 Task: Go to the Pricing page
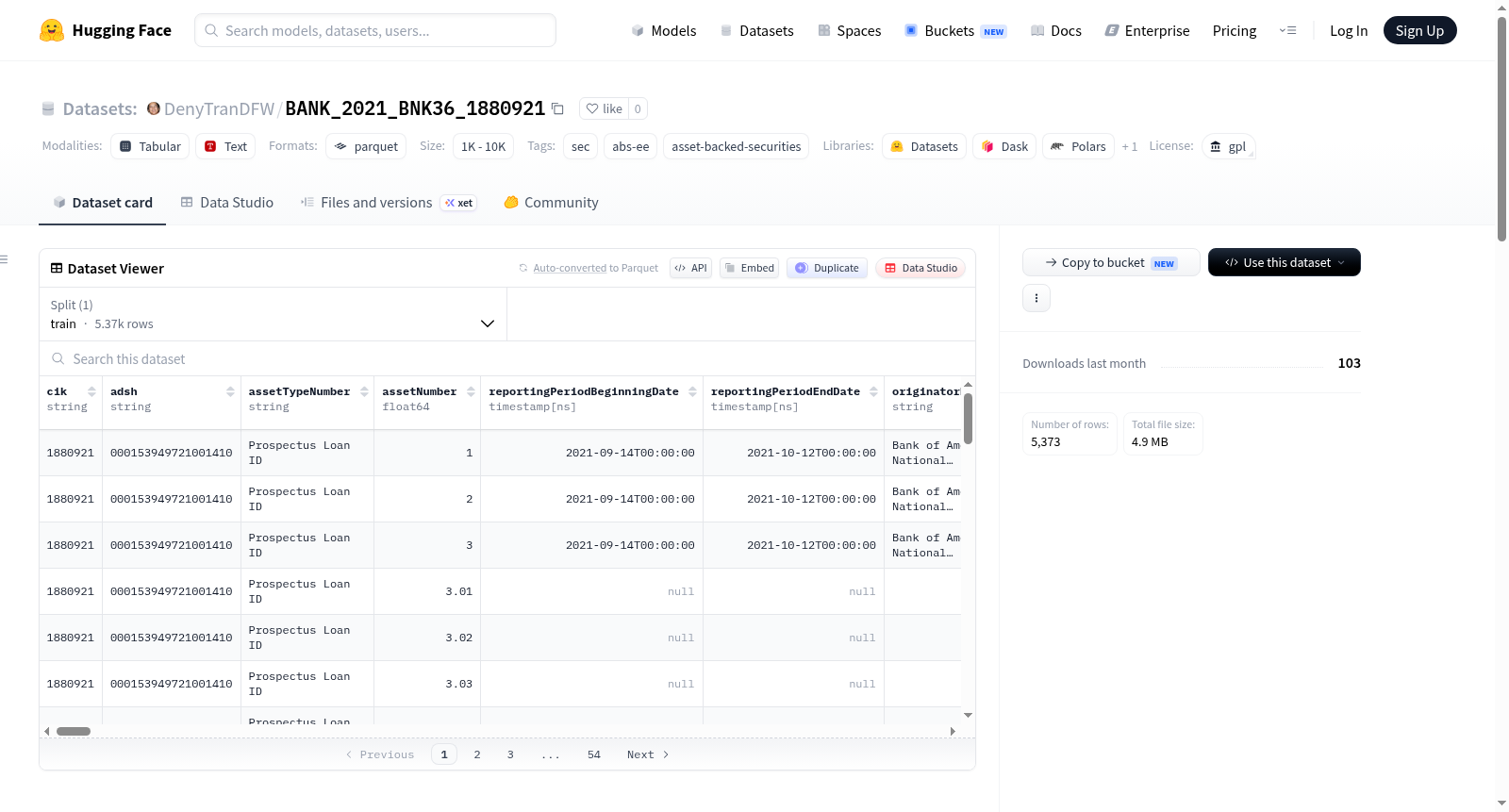coord(1235,30)
